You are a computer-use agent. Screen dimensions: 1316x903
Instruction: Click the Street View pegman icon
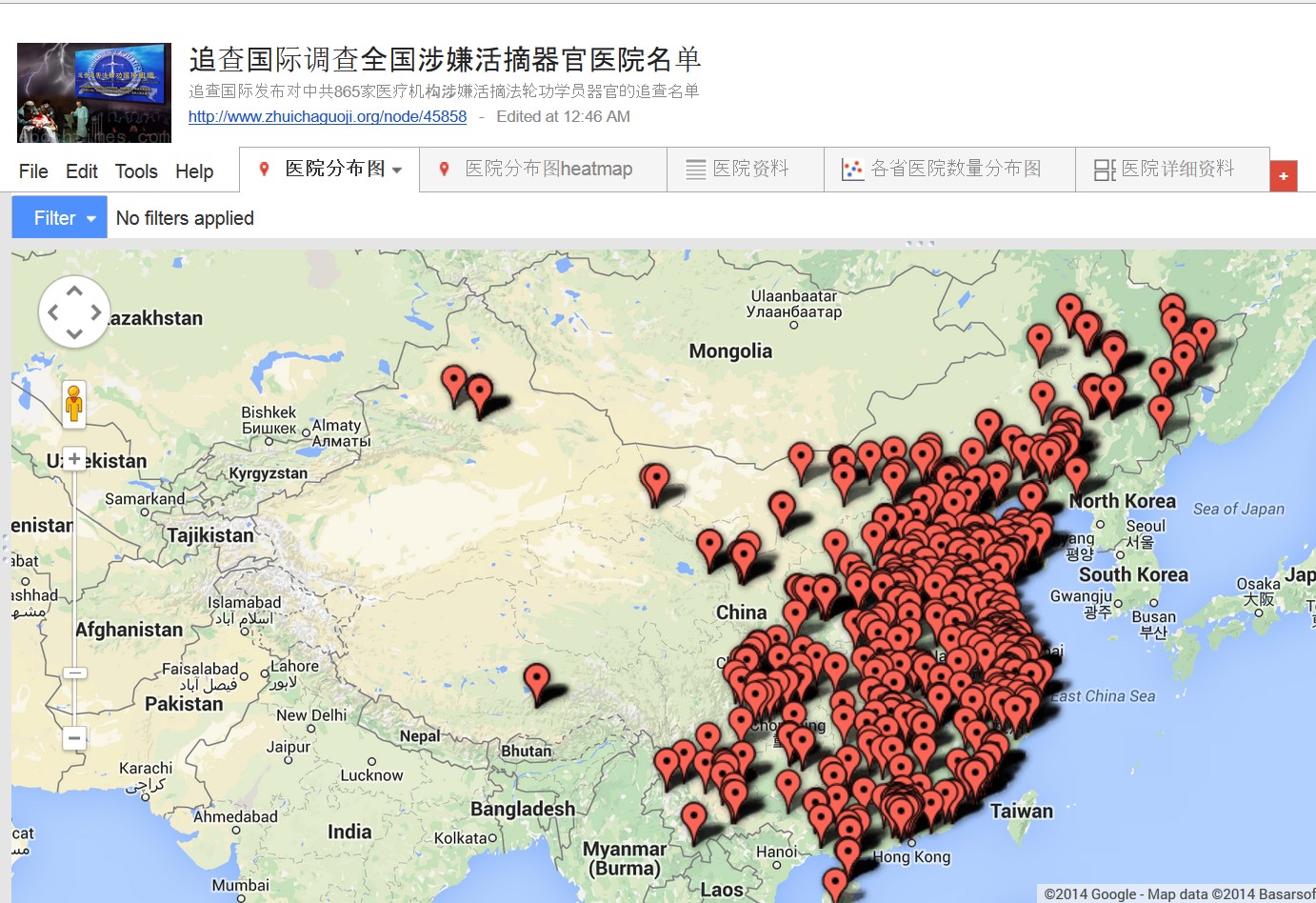(x=74, y=403)
